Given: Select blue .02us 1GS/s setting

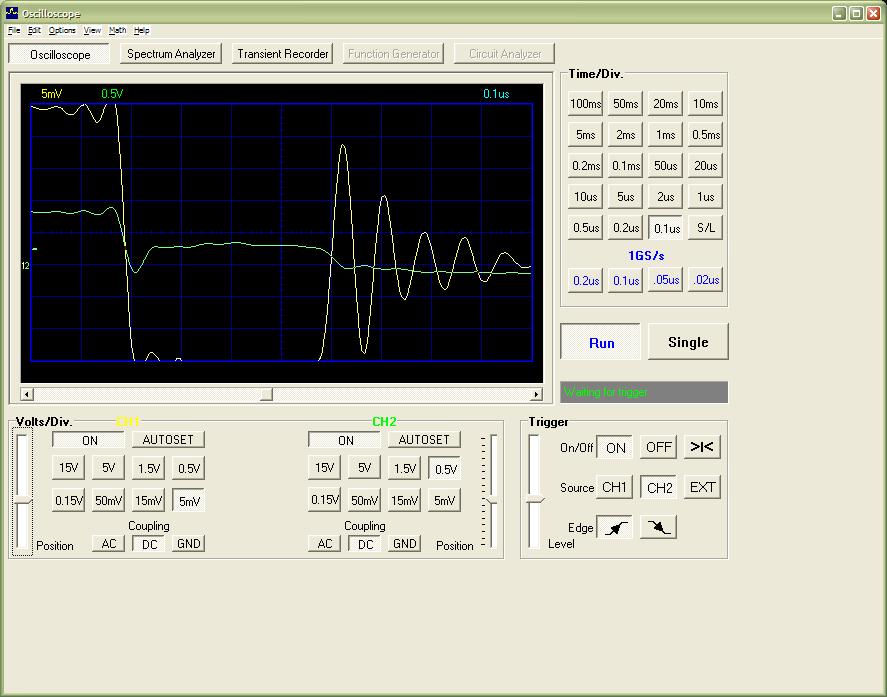Looking at the screenshot, I should point(705,281).
